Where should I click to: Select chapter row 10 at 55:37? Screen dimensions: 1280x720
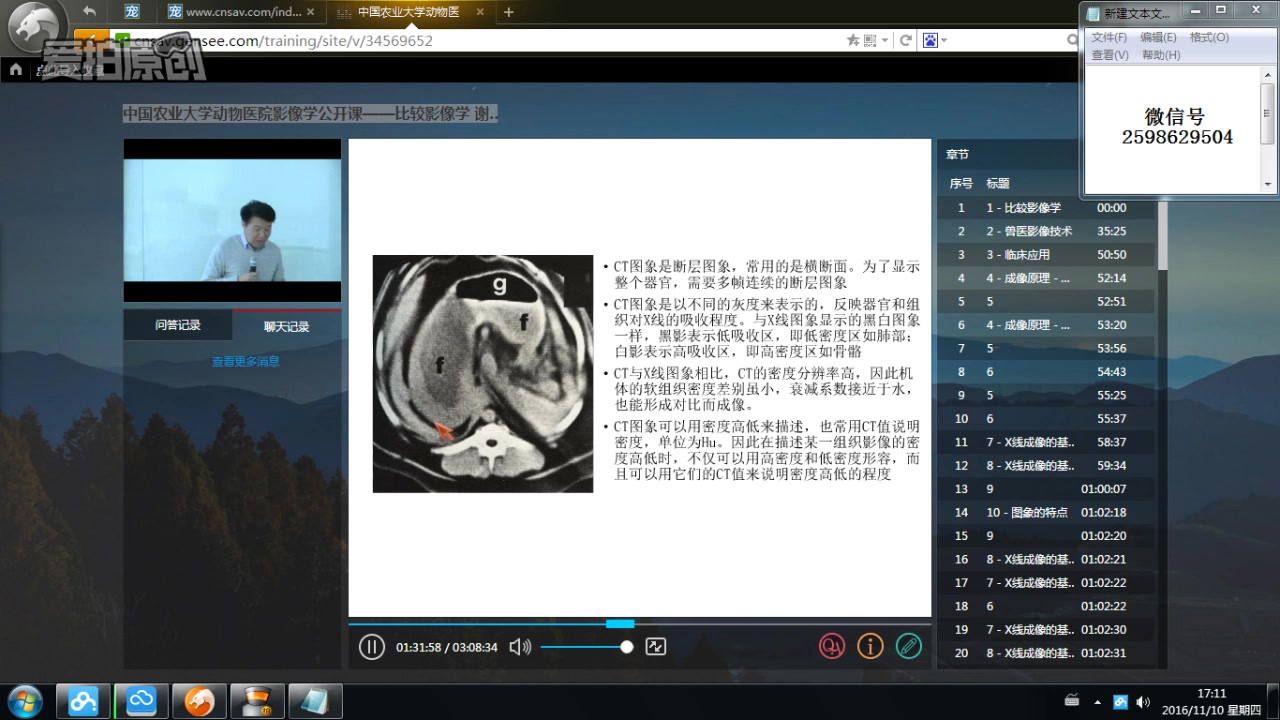coord(1046,419)
